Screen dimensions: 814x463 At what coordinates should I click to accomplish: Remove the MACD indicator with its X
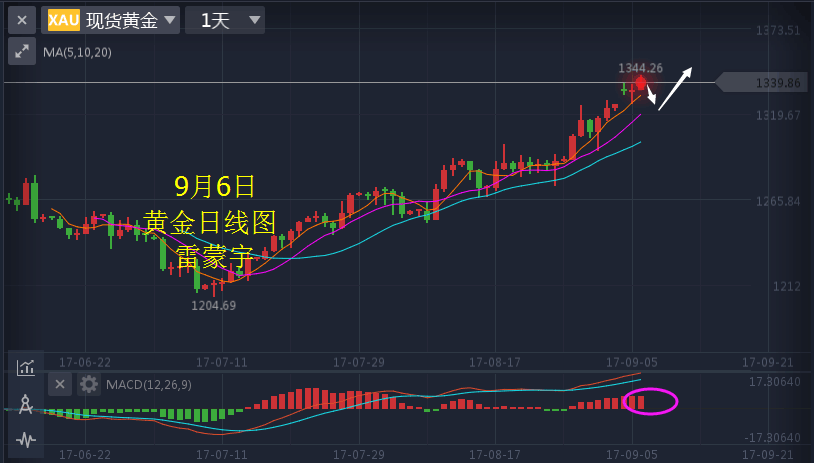[60, 385]
